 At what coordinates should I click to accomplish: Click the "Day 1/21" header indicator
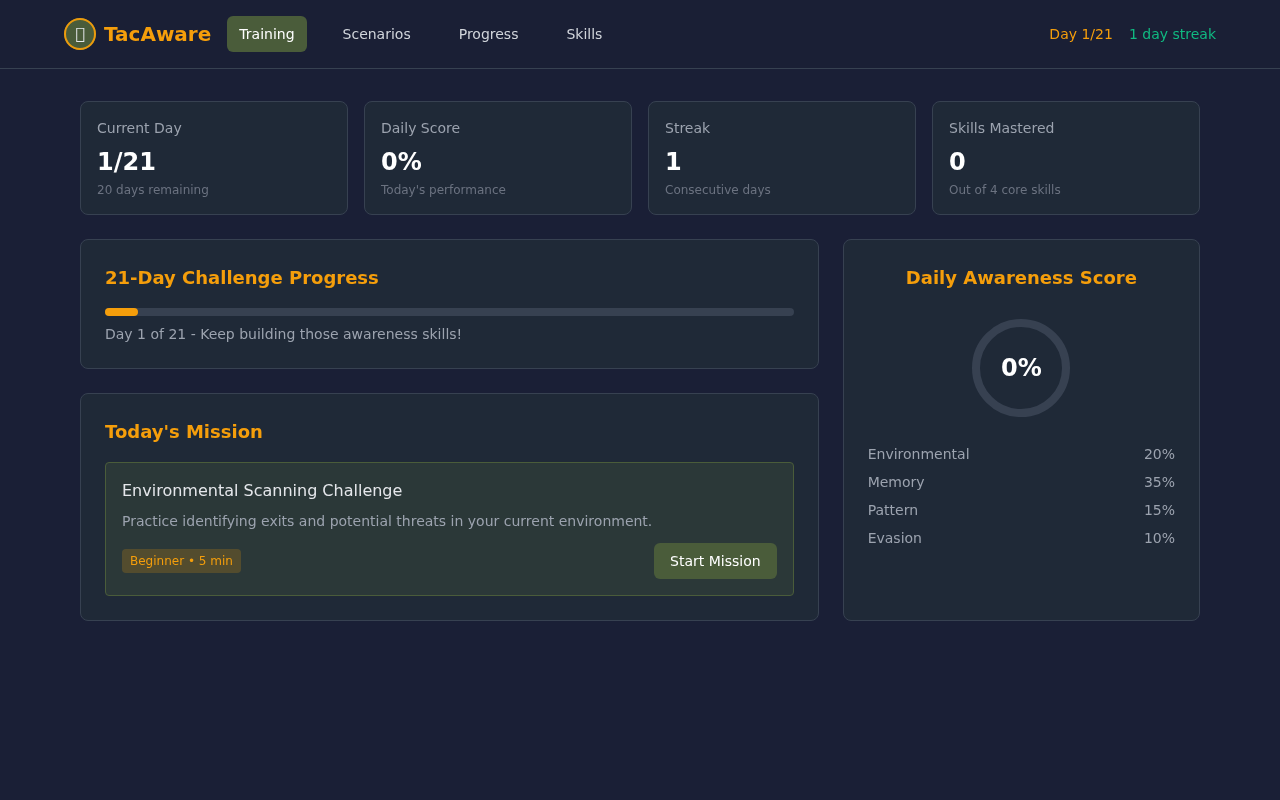point(1081,33)
